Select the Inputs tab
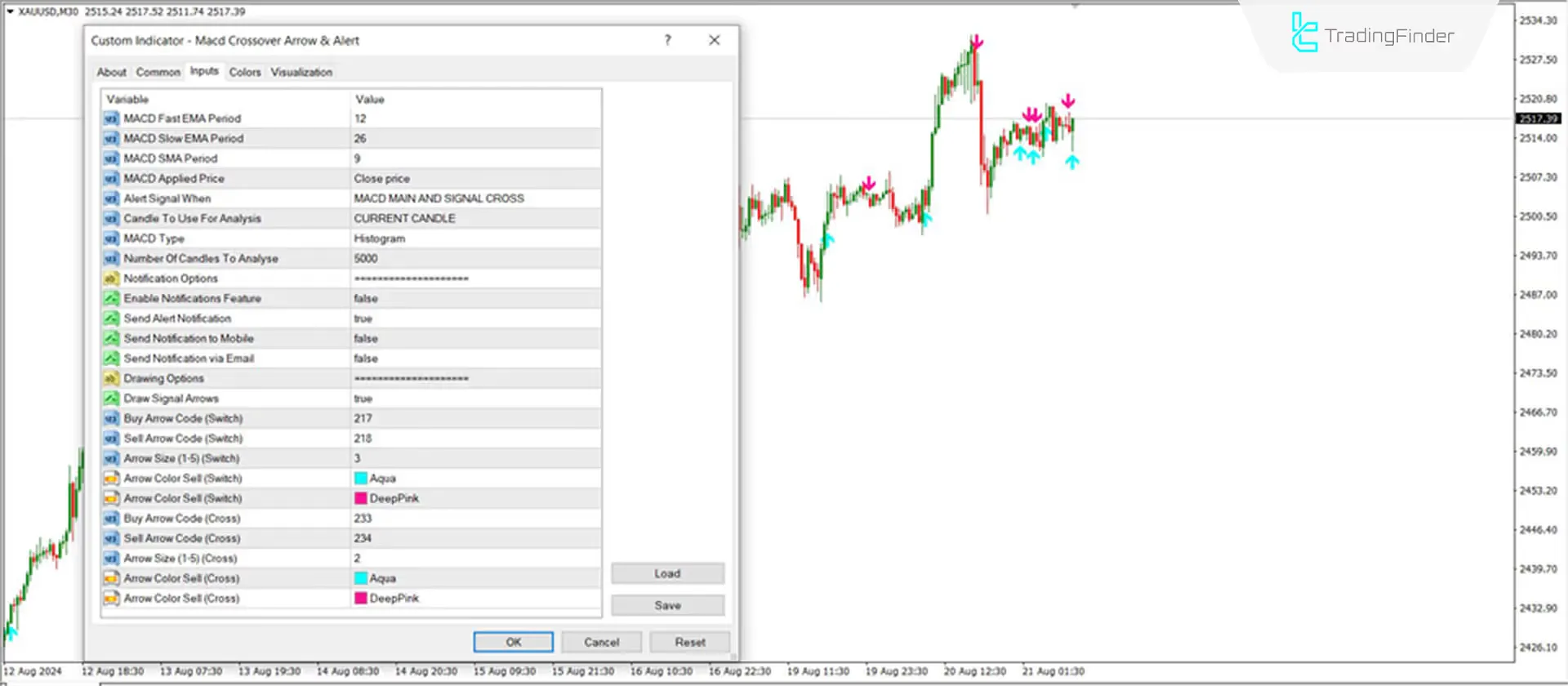Image resolution: width=1568 pixels, height=686 pixels. click(204, 71)
